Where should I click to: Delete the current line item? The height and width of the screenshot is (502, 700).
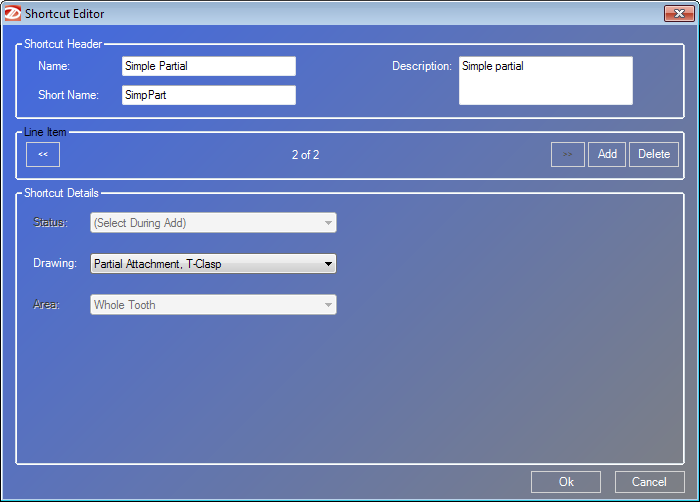coord(654,154)
